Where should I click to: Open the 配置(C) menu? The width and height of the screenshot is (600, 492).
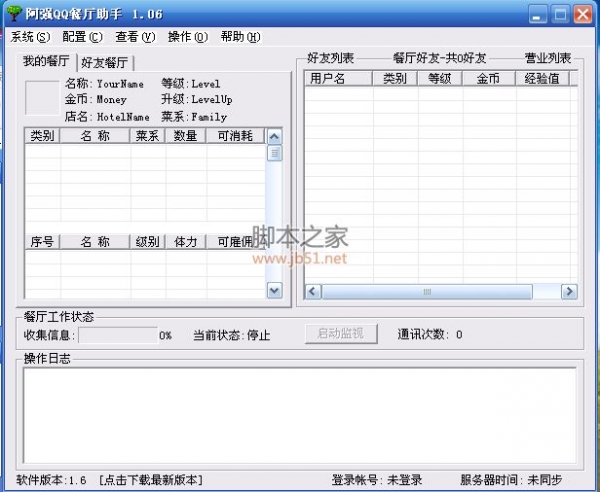(x=82, y=37)
